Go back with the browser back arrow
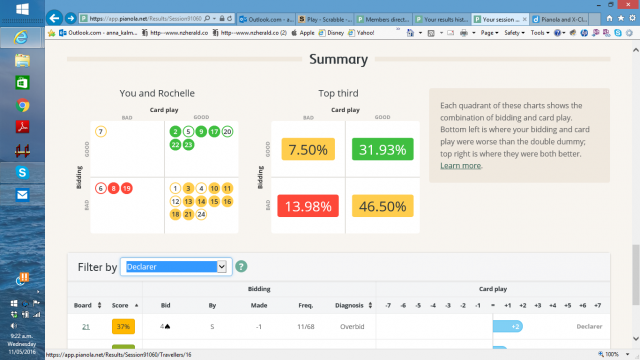Viewport: 640px width, 360px height. [54, 18]
